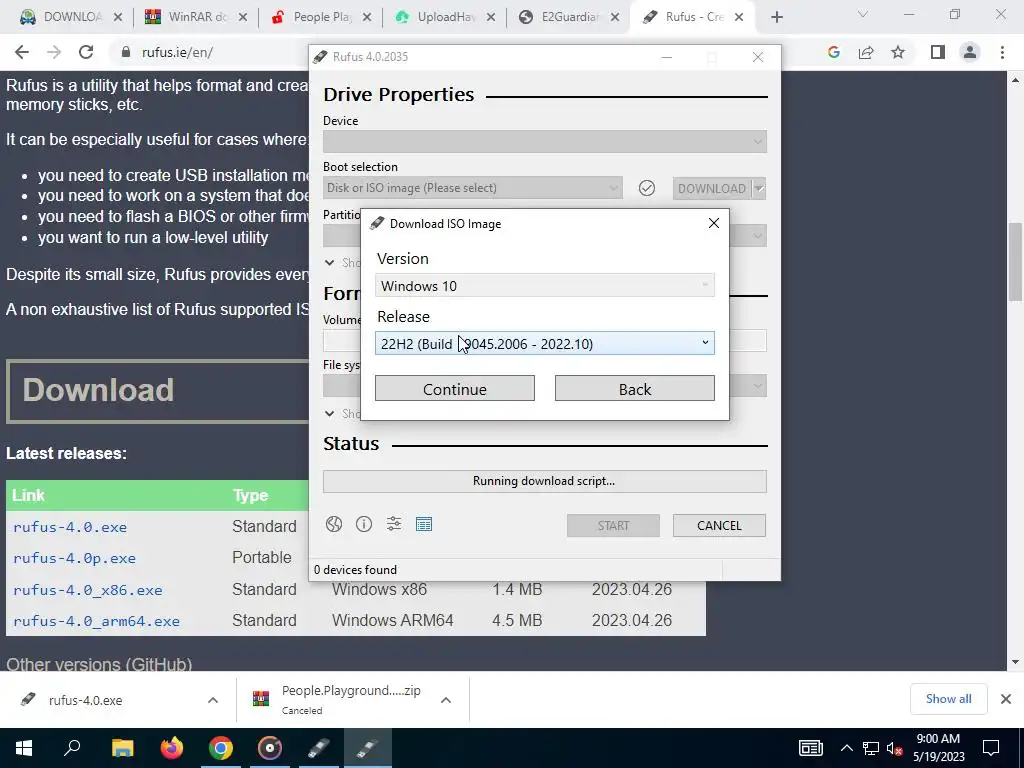The width and height of the screenshot is (1024, 768).
Task: Open Rufus About info icon
Action: click(364, 524)
